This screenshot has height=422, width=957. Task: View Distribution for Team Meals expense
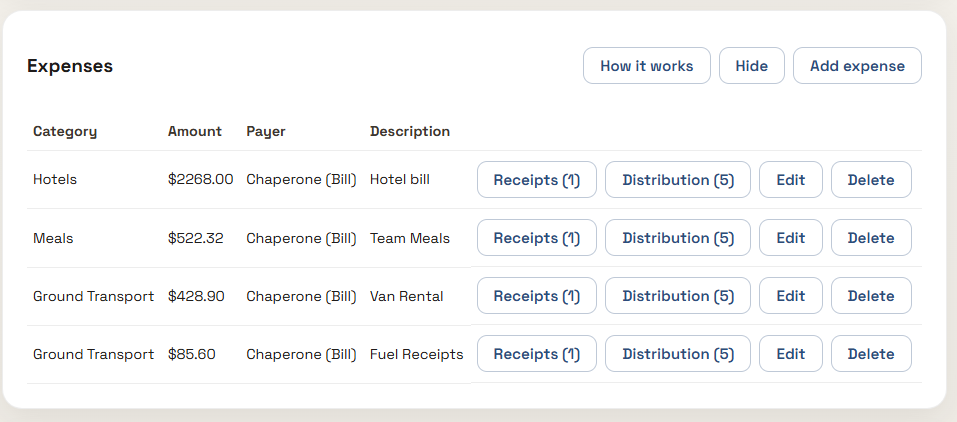point(678,238)
